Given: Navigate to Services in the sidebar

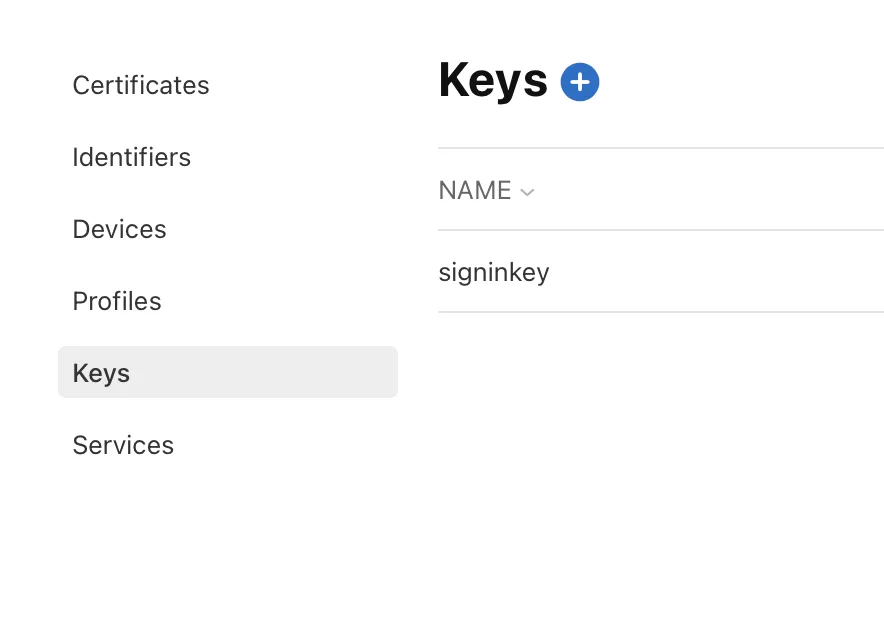Looking at the screenshot, I should click(x=123, y=446).
